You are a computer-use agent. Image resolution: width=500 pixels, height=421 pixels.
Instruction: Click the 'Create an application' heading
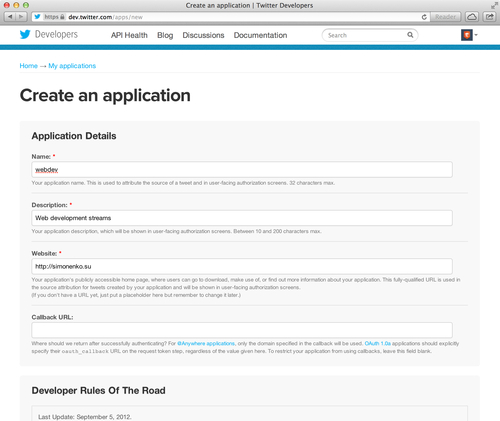(x=105, y=96)
